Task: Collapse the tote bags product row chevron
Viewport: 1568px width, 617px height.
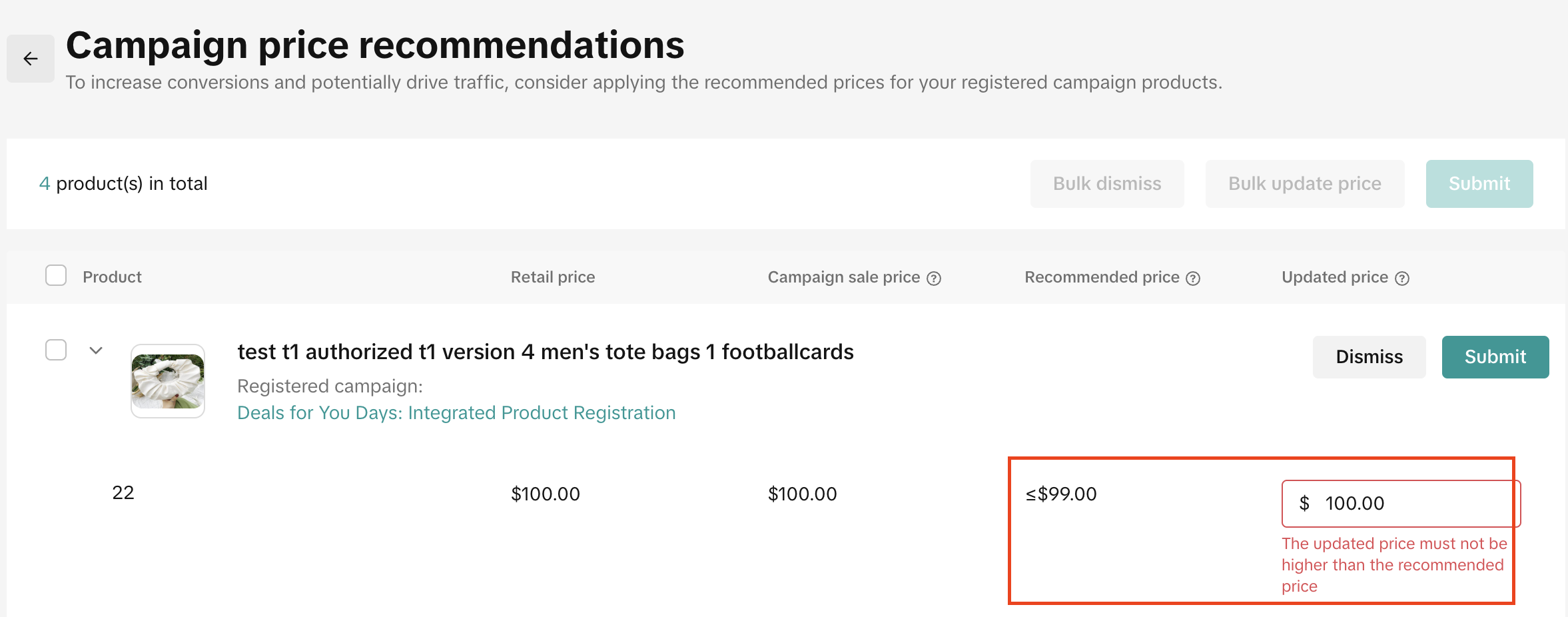Action: (x=96, y=350)
